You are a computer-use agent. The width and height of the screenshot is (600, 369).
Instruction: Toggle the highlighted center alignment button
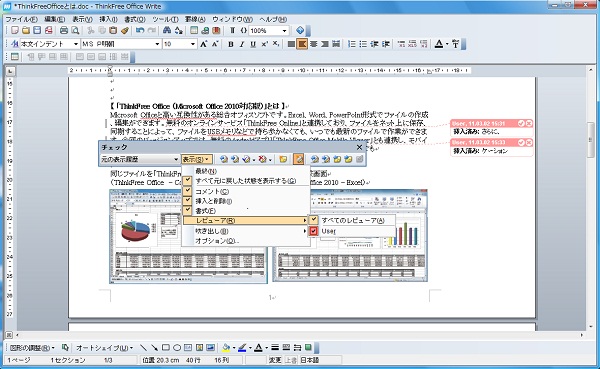(x=302, y=44)
